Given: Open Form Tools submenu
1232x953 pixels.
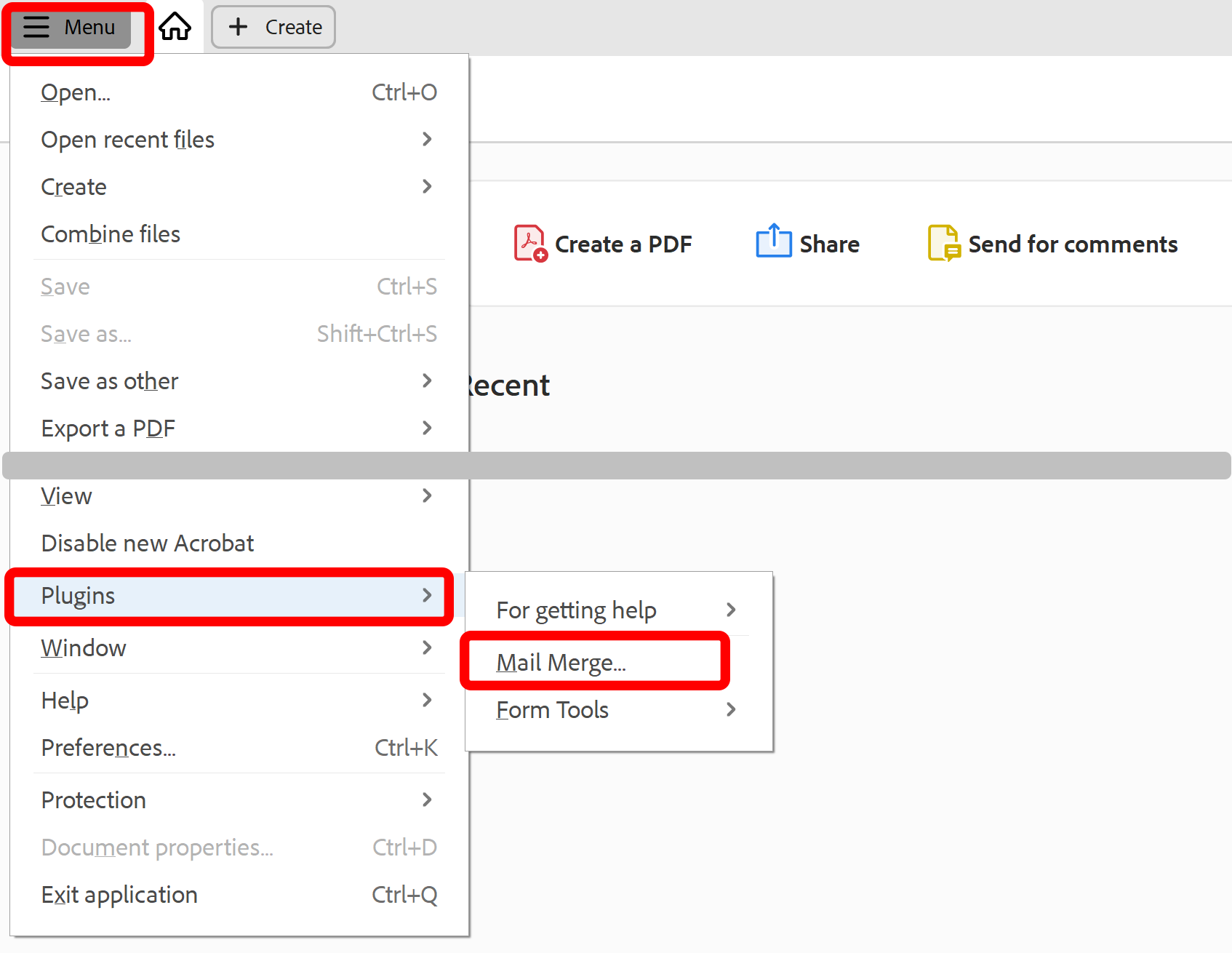Looking at the screenshot, I should coord(618,709).
